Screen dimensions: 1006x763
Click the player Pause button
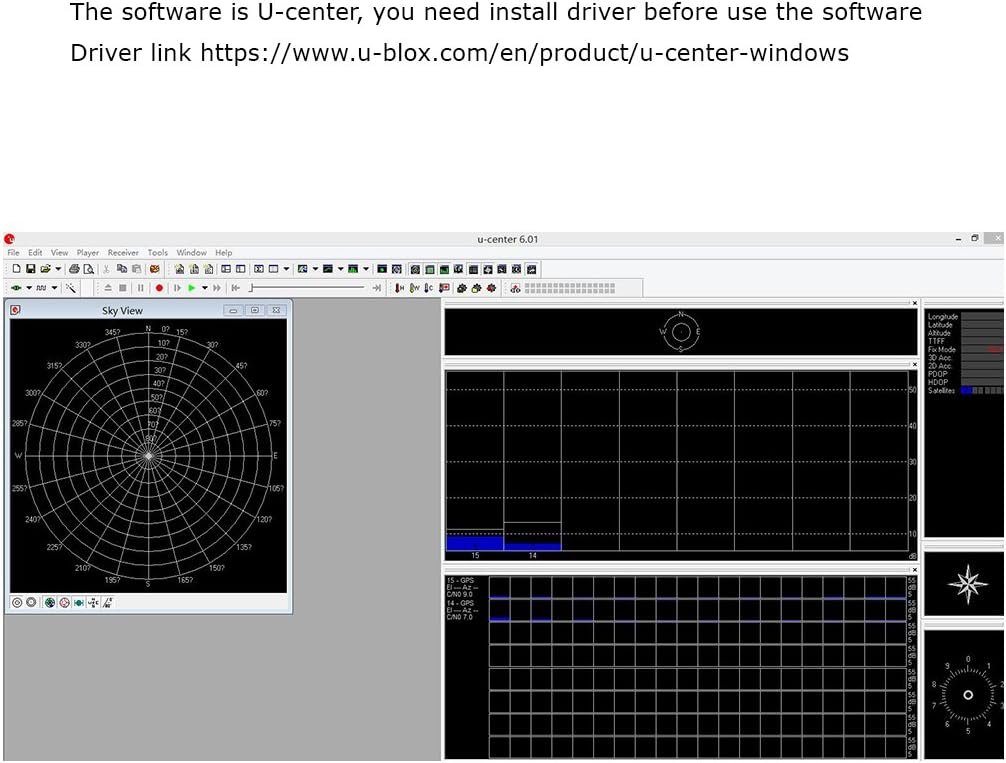[141, 288]
